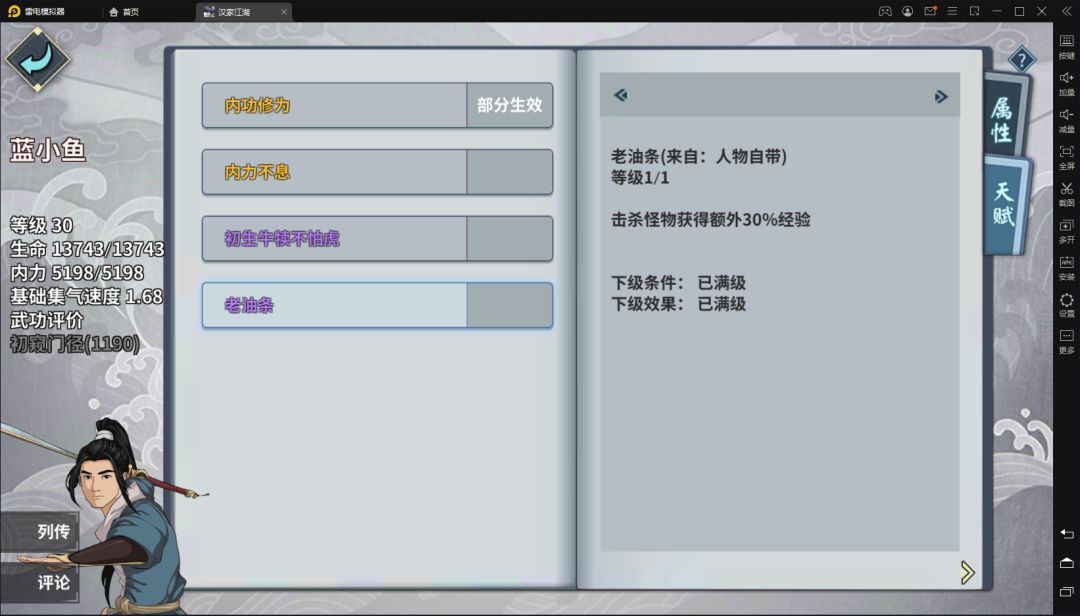
Task: Open the user account icon in title bar
Action: pos(908,11)
